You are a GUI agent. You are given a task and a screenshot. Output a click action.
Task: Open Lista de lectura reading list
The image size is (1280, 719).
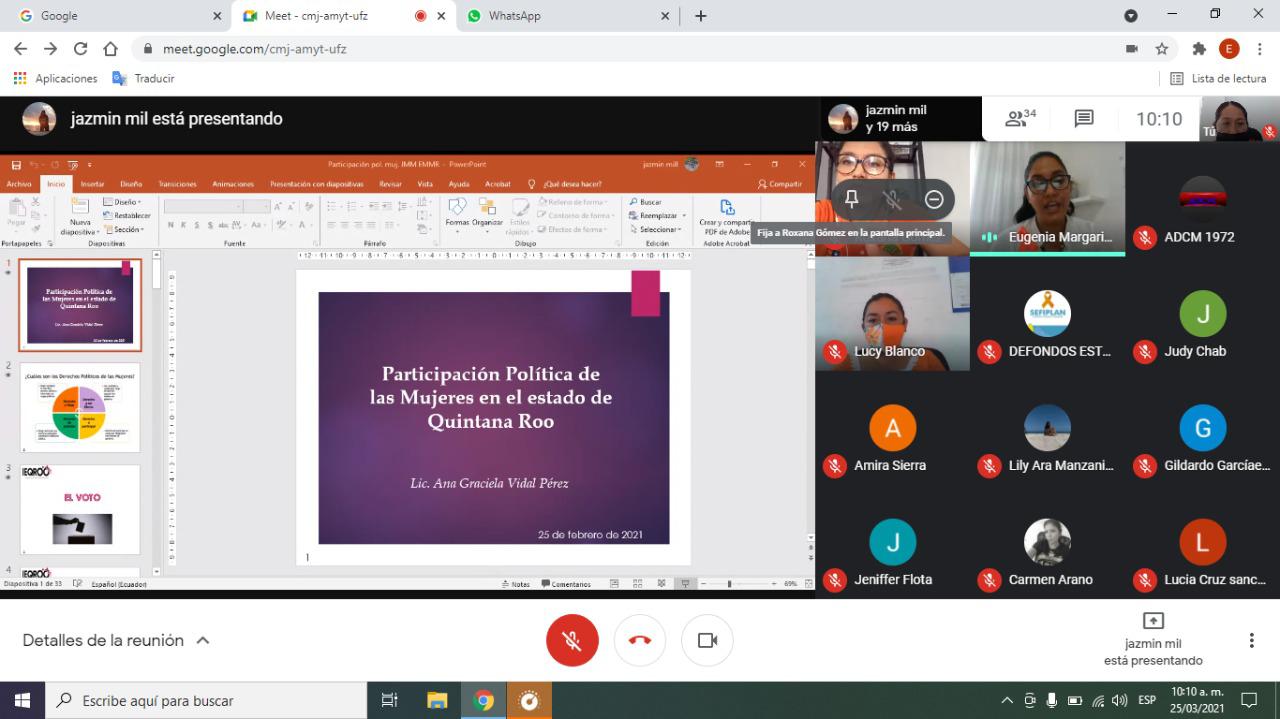point(1218,78)
